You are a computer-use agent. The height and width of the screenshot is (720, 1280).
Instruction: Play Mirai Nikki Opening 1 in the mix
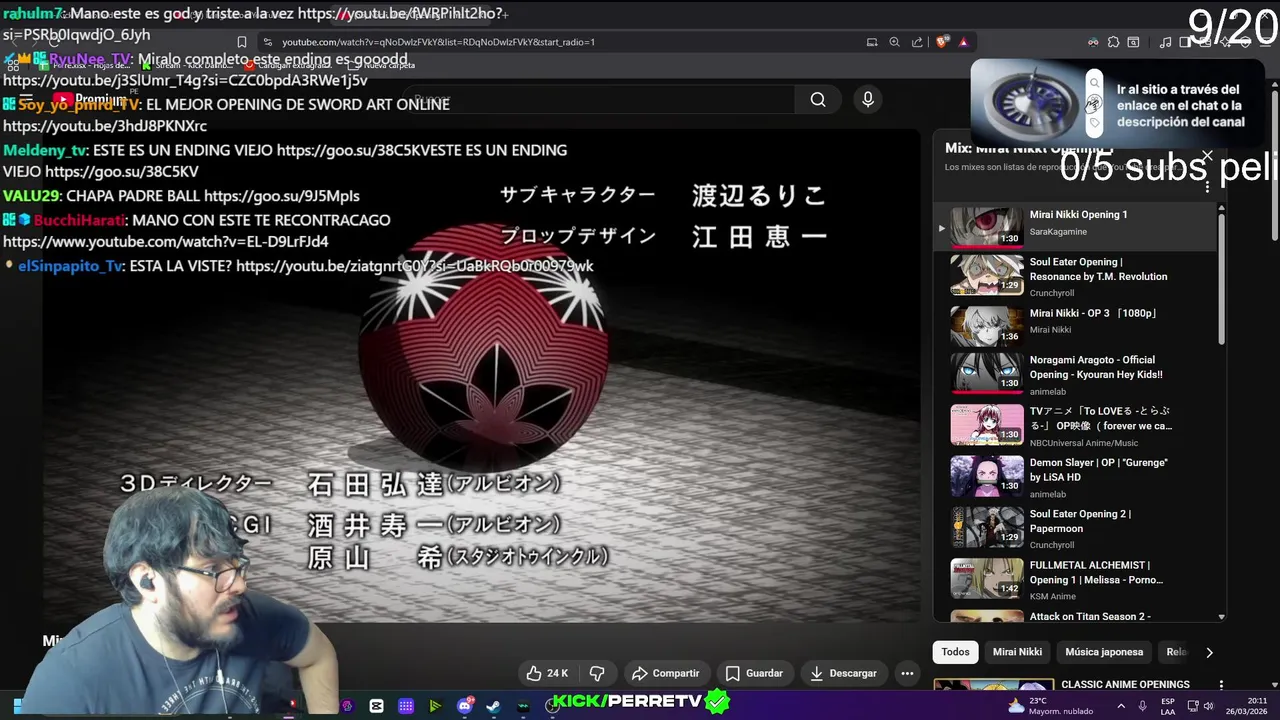tap(1075, 227)
